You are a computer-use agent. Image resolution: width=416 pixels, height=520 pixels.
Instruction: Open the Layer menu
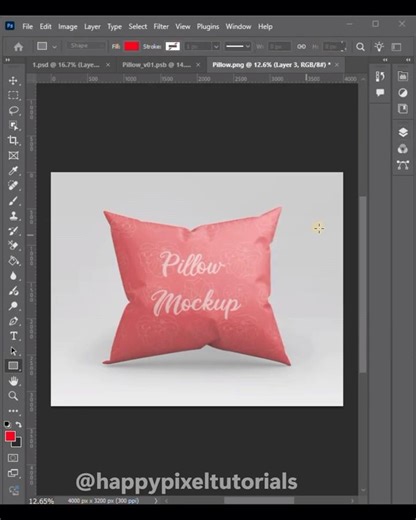92,27
